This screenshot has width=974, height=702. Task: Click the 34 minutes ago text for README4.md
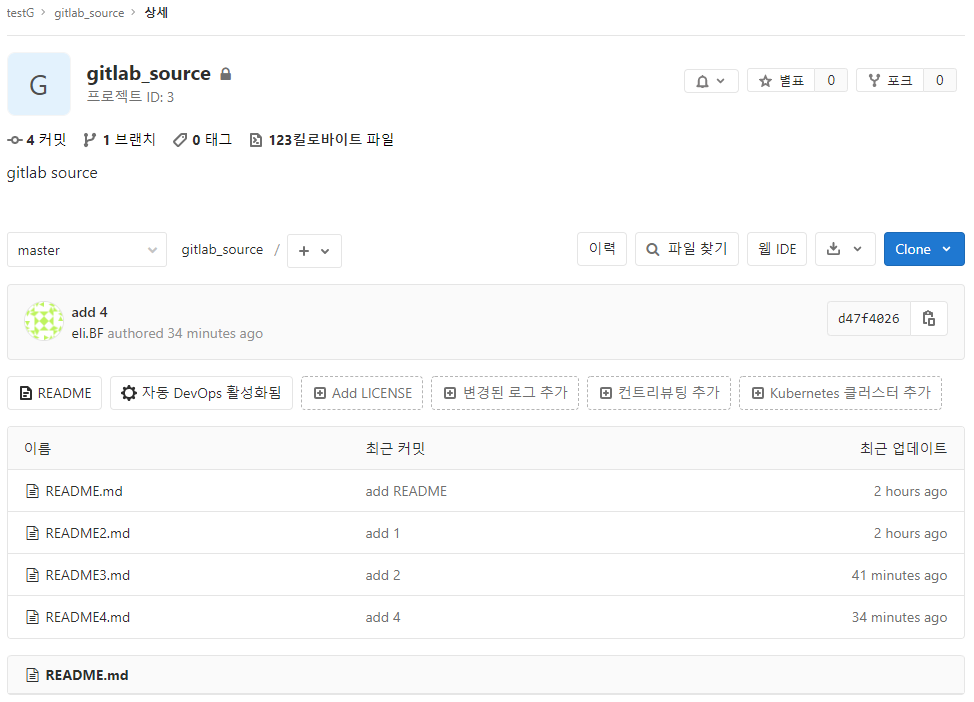[x=899, y=618]
